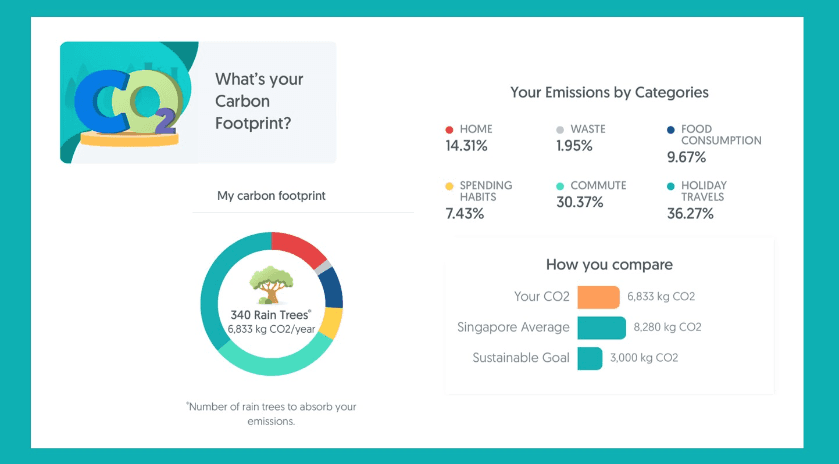
Task: Click the green COMMUTE legend dot
Action: click(560, 186)
